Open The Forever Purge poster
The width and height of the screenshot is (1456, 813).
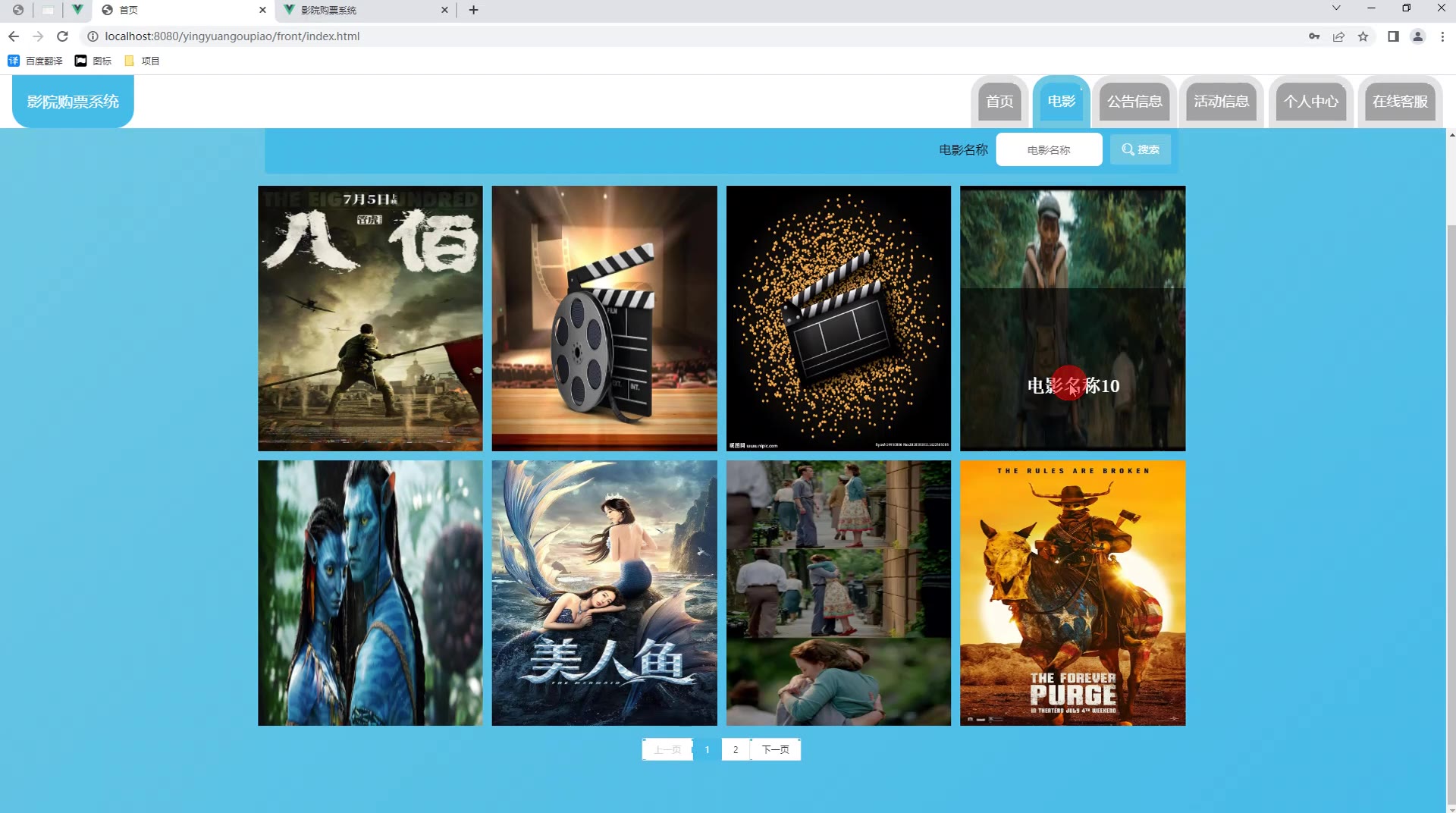tap(1072, 593)
